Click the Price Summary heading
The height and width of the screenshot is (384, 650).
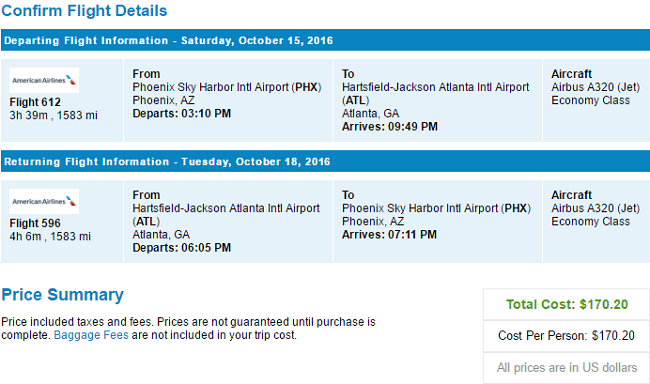63,295
